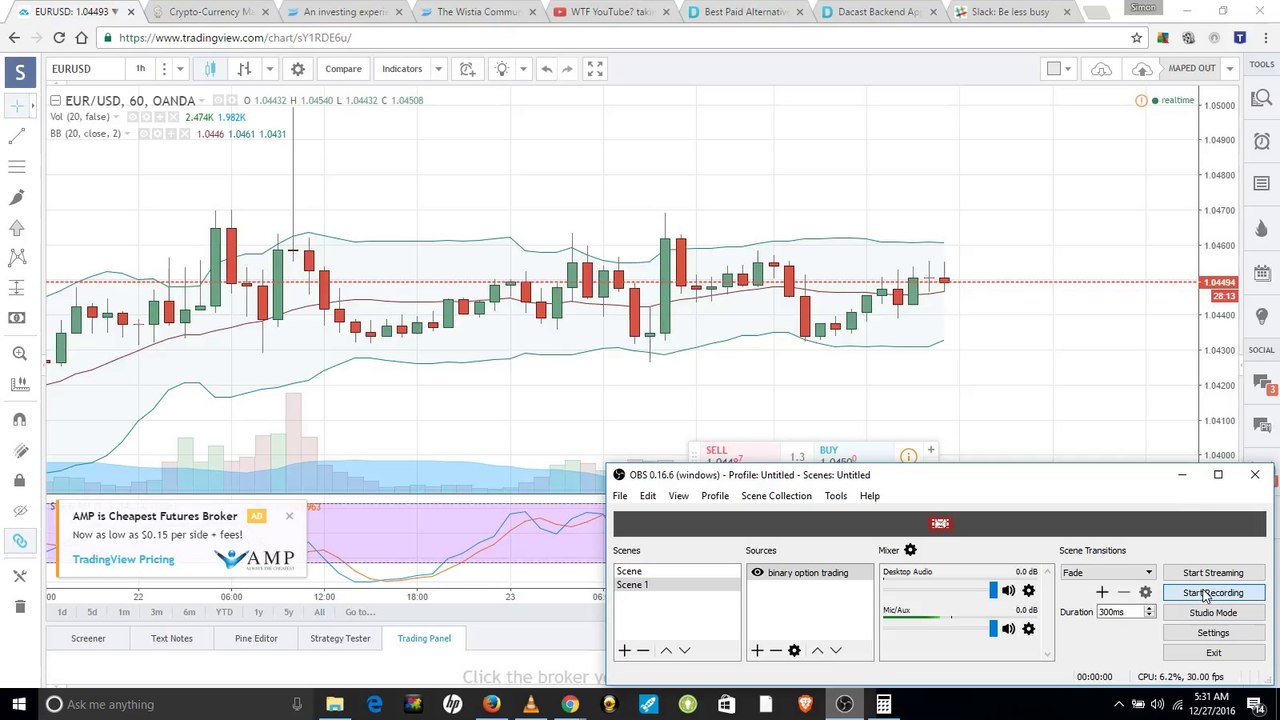Mute Mic/Aux speaker icon
This screenshot has width=1280, height=720.
[x=1008, y=629]
